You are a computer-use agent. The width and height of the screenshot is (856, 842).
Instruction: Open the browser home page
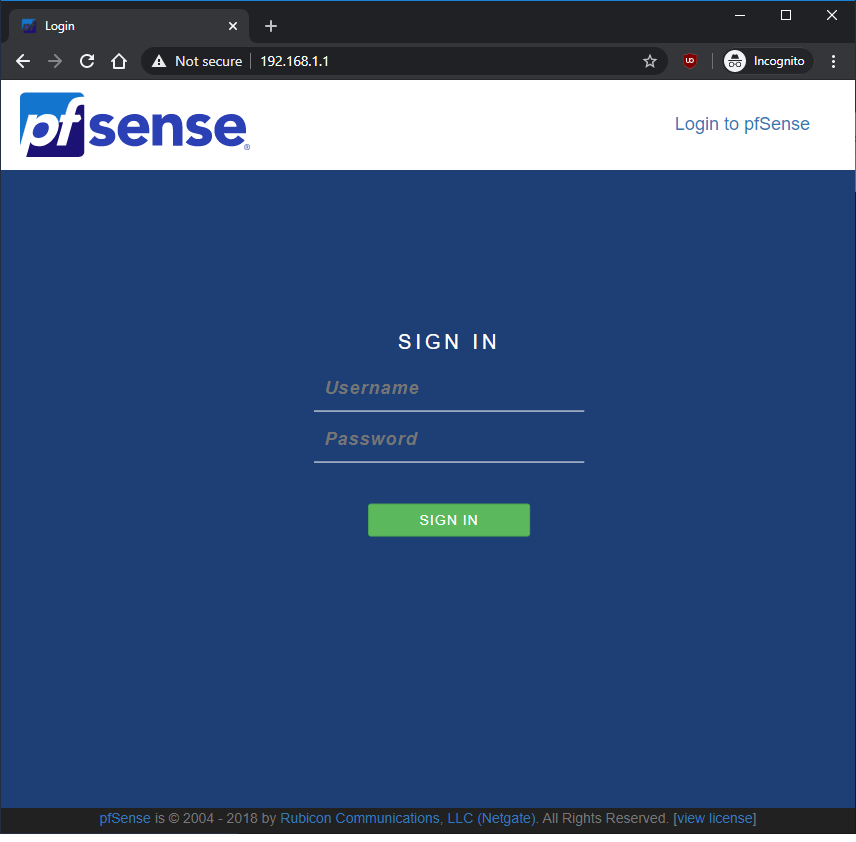[118, 61]
